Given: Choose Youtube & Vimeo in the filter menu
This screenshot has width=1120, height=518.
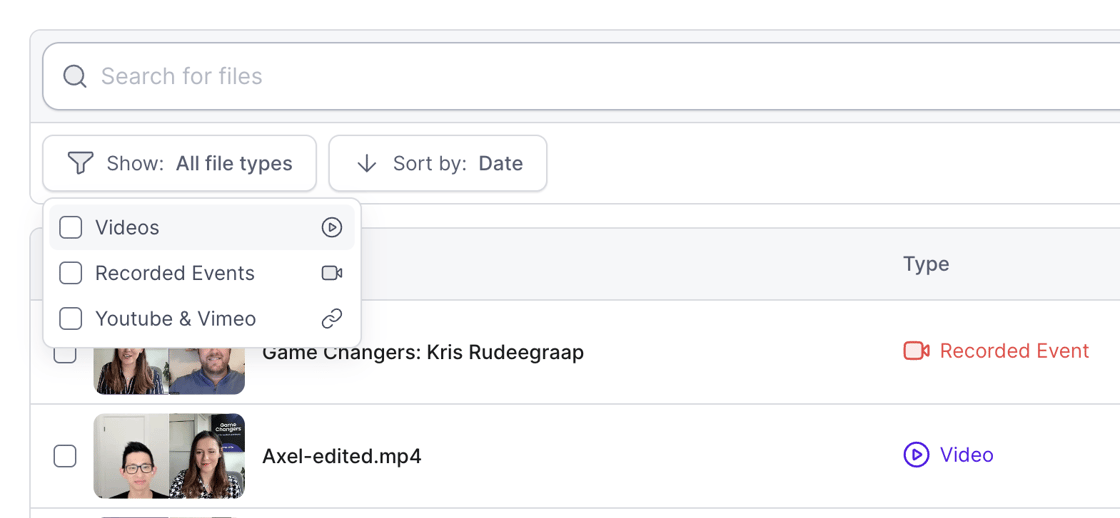Looking at the screenshot, I should 201,319.
